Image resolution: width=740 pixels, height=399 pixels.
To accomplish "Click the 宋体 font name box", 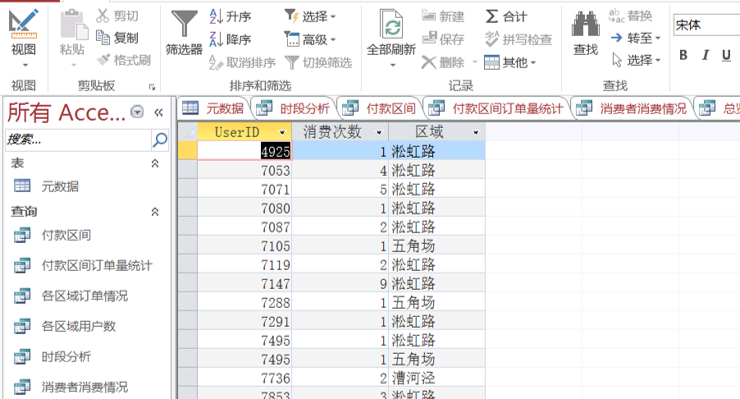I will (x=706, y=25).
